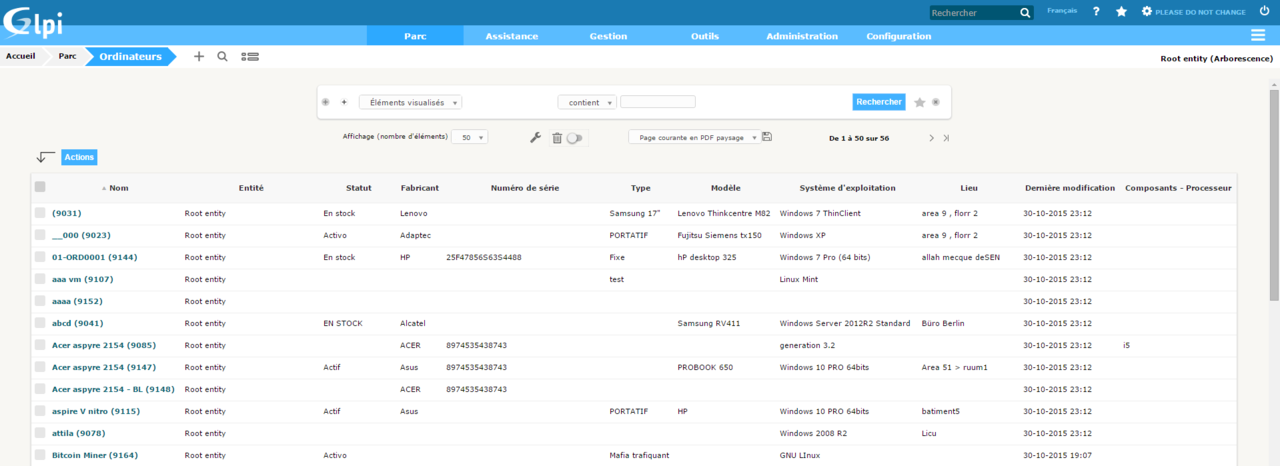Jump to last results page arrow
This screenshot has width=1280, height=466.
(x=946, y=138)
